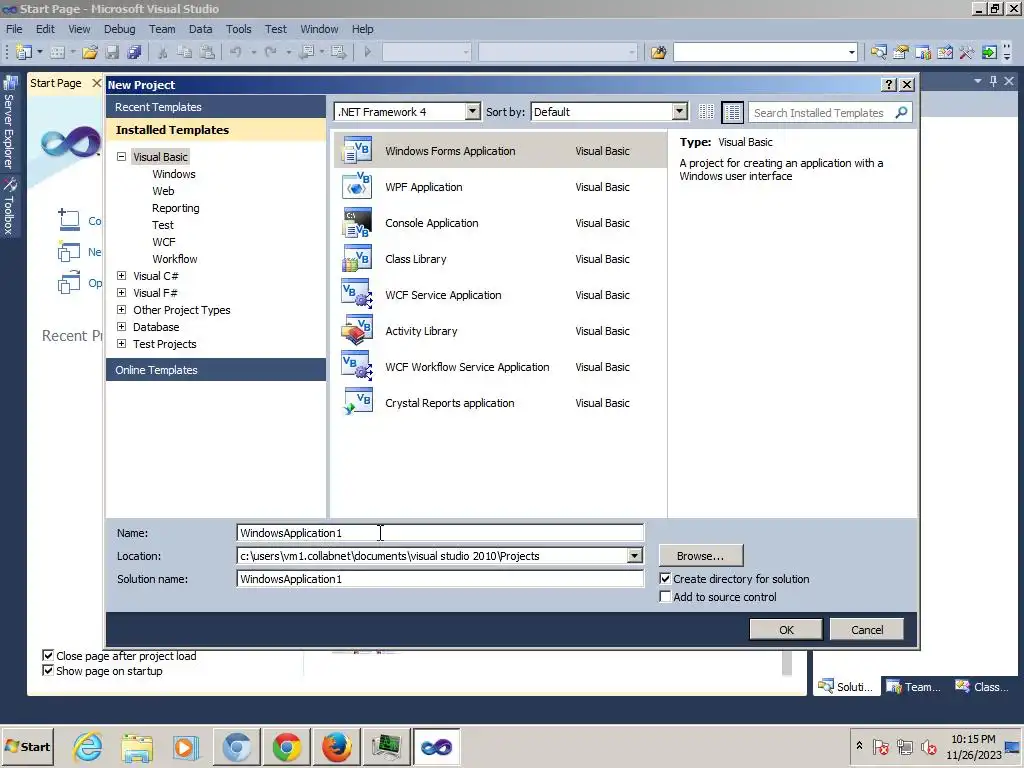This screenshot has width=1024, height=768.
Task: Click the Open File toolbar icon
Action: click(x=90, y=52)
